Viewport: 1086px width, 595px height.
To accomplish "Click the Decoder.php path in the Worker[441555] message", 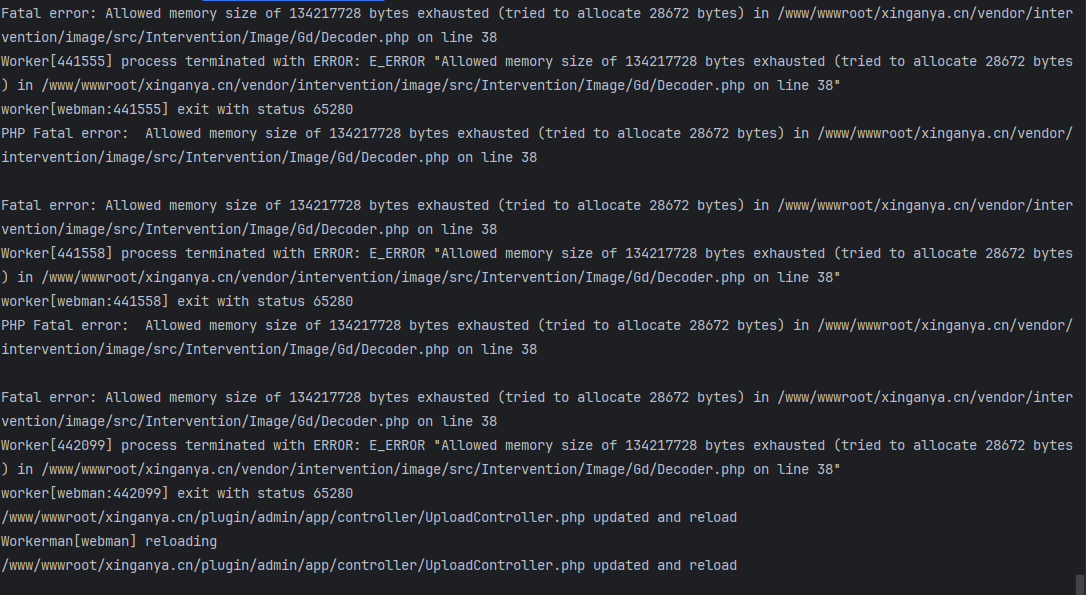I will tap(393, 86).
